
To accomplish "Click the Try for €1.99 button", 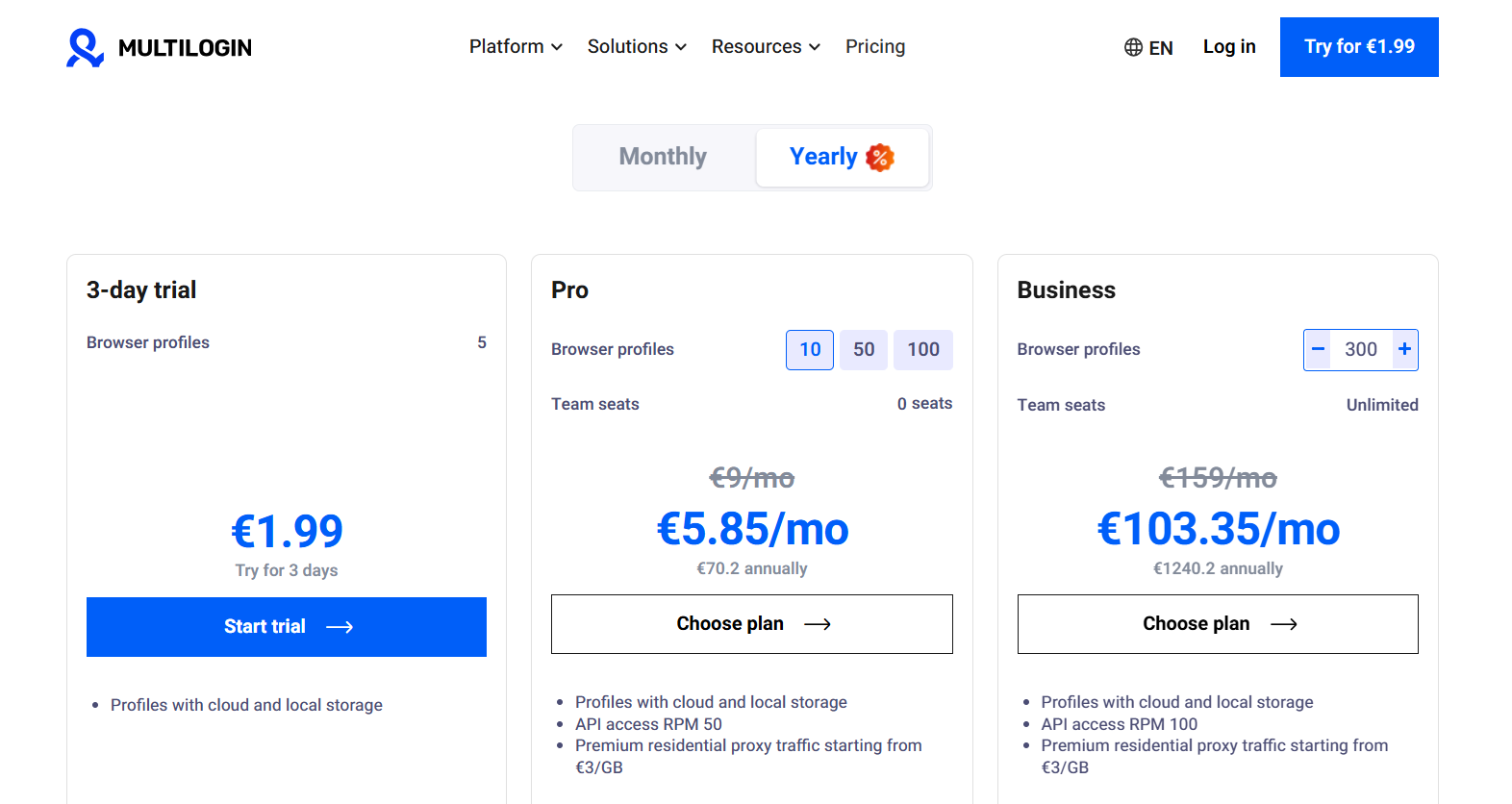I will (x=1358, y=46).
